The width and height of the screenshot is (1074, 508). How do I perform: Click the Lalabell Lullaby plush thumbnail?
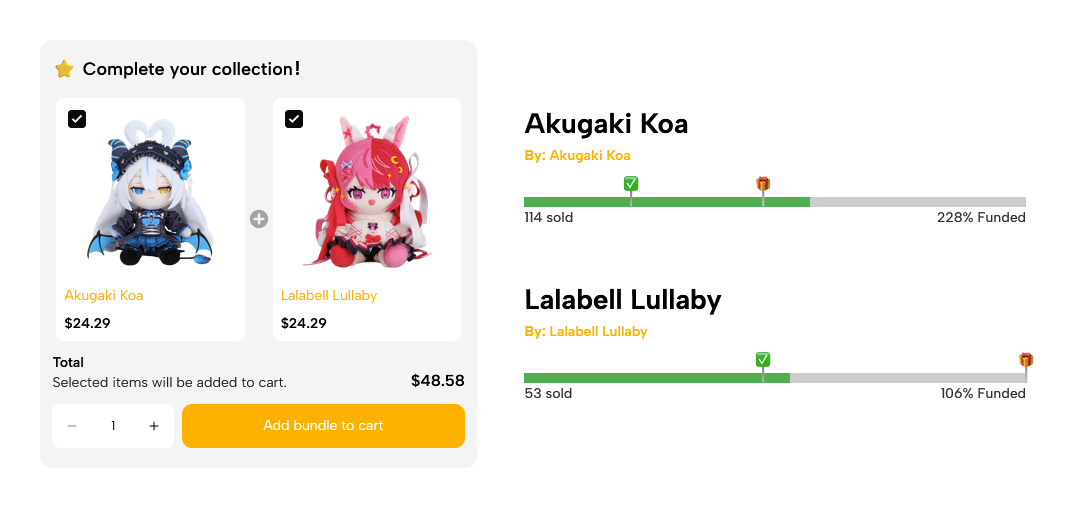tap(367, 202)
